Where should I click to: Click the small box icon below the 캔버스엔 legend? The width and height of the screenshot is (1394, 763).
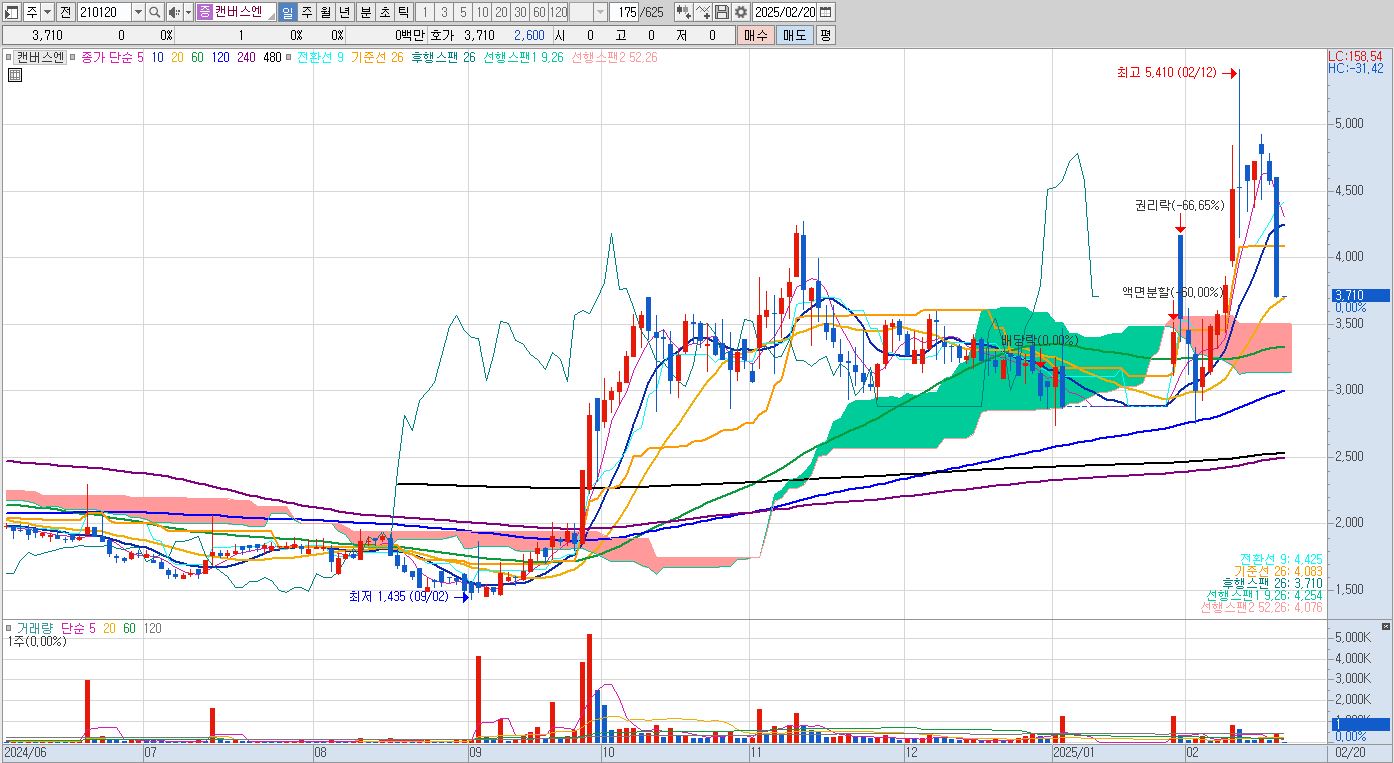tap(15, 76)
